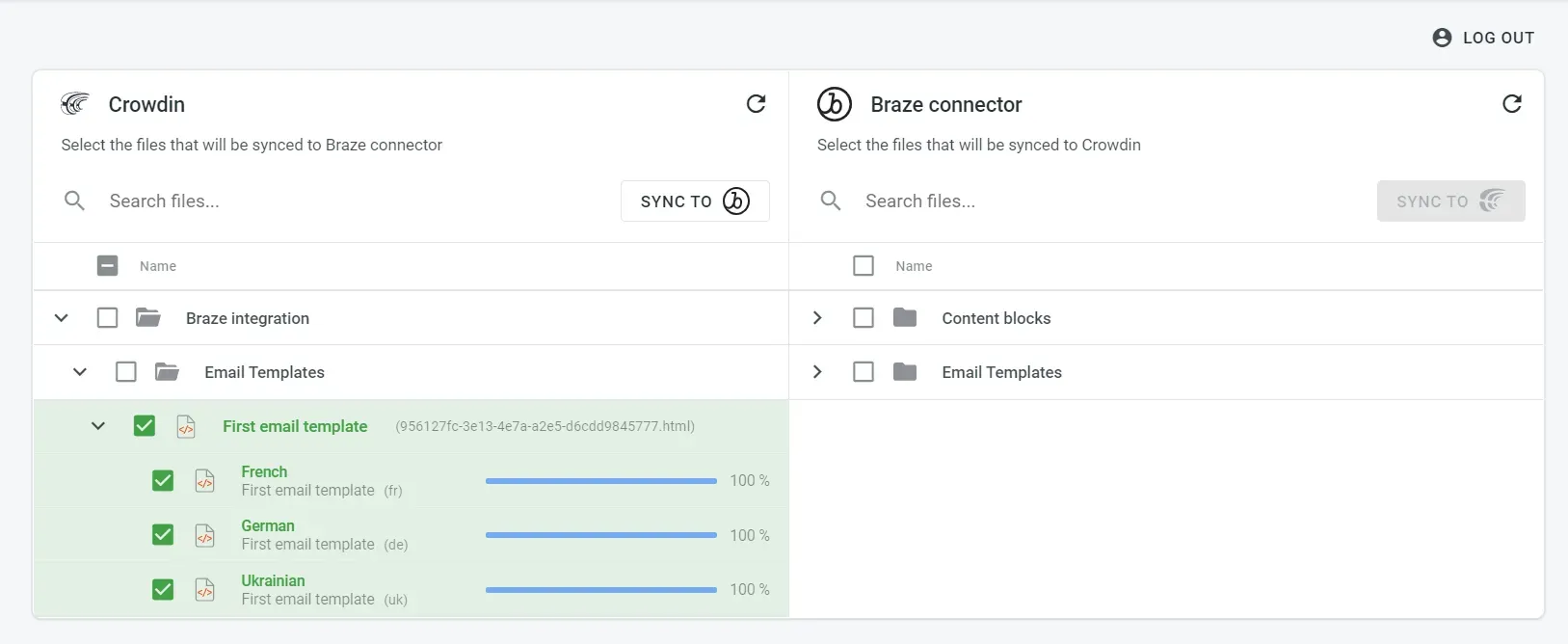Refresh the Braze connector file list

[x=1512, y=103]
